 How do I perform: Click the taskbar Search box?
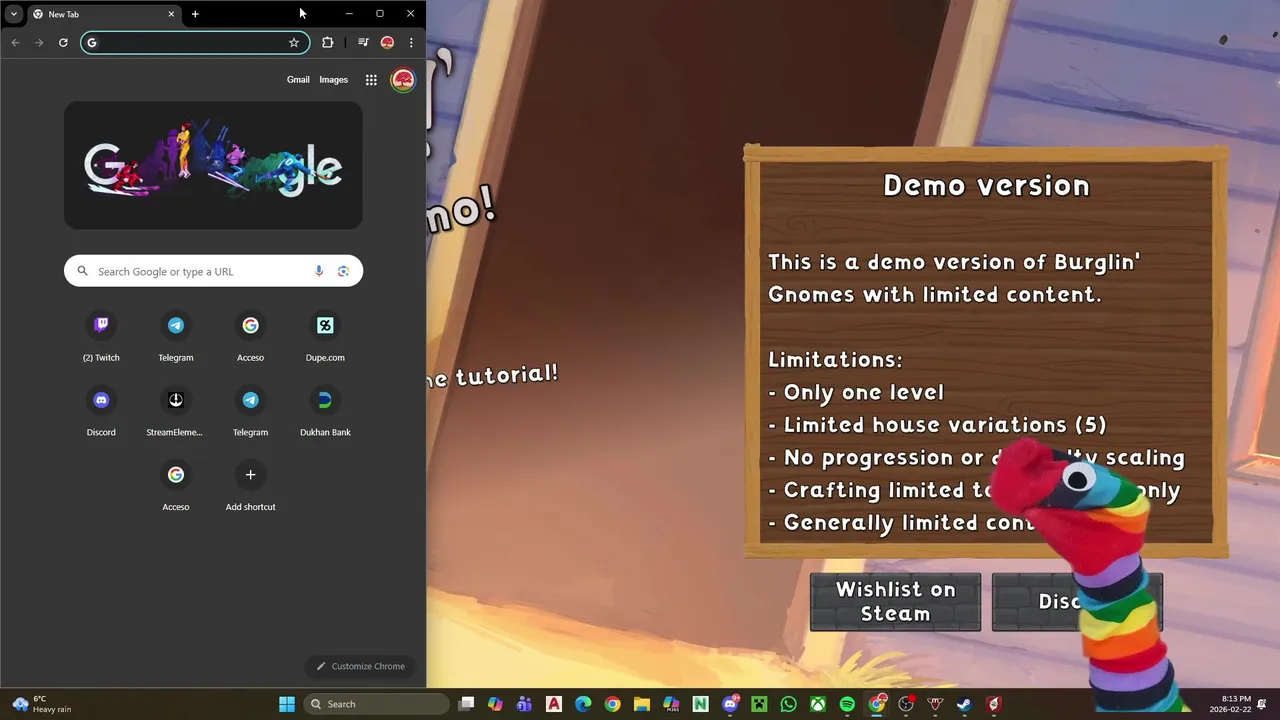[x=376, y=704]
